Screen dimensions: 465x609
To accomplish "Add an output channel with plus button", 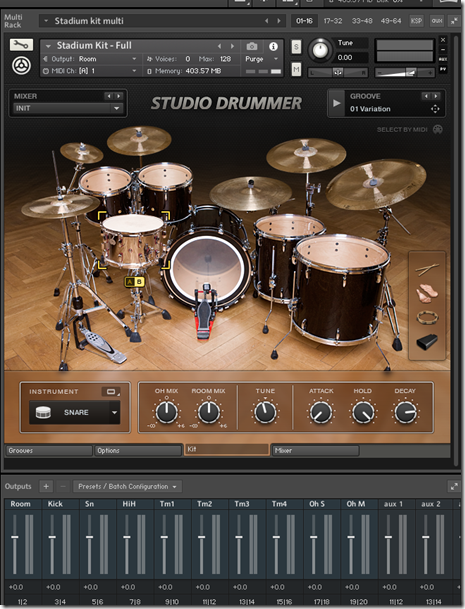I will 46,486.
